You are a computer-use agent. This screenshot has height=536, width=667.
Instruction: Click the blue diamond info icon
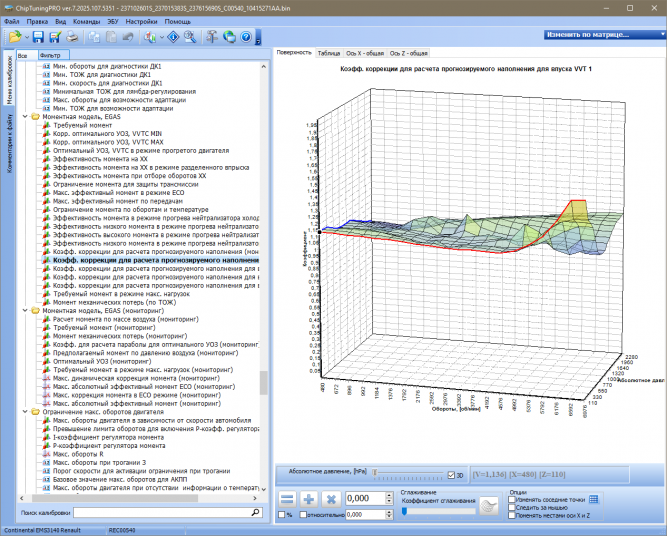point(173,37)
